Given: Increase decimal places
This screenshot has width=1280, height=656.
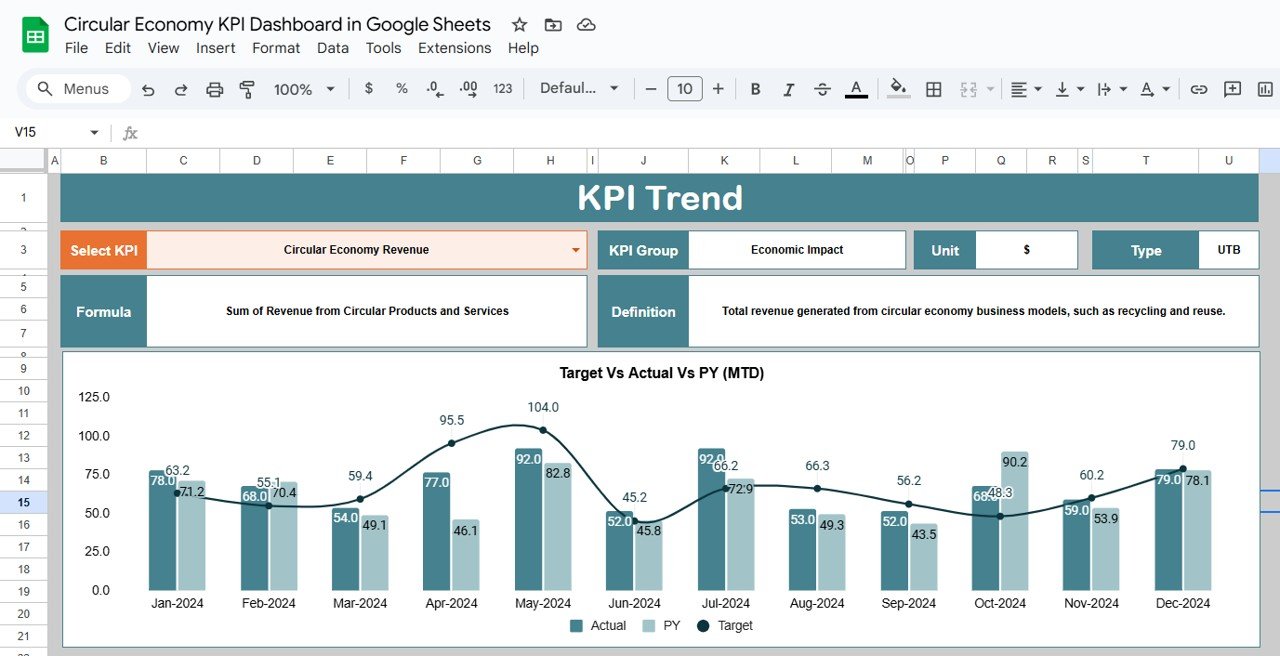Looking at the screenshot, I should [x=468, y=88].
